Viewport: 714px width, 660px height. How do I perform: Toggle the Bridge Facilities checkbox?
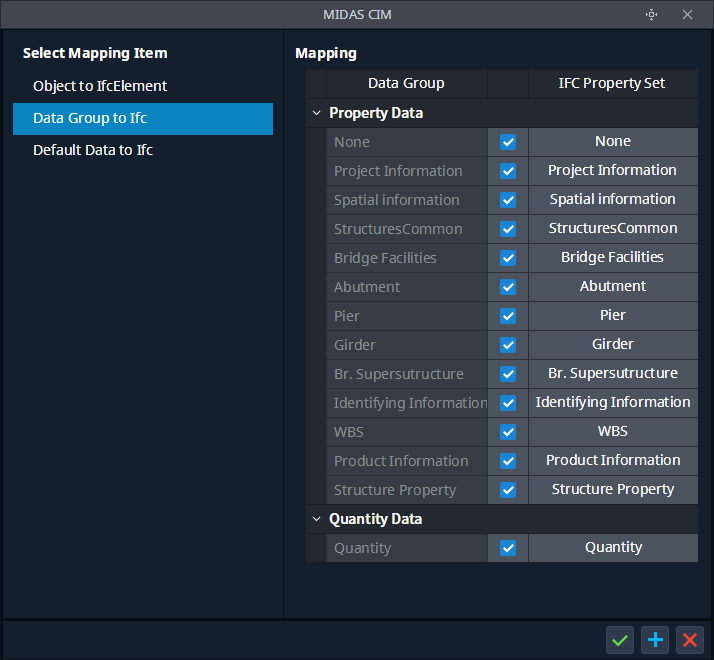point(508,258)
